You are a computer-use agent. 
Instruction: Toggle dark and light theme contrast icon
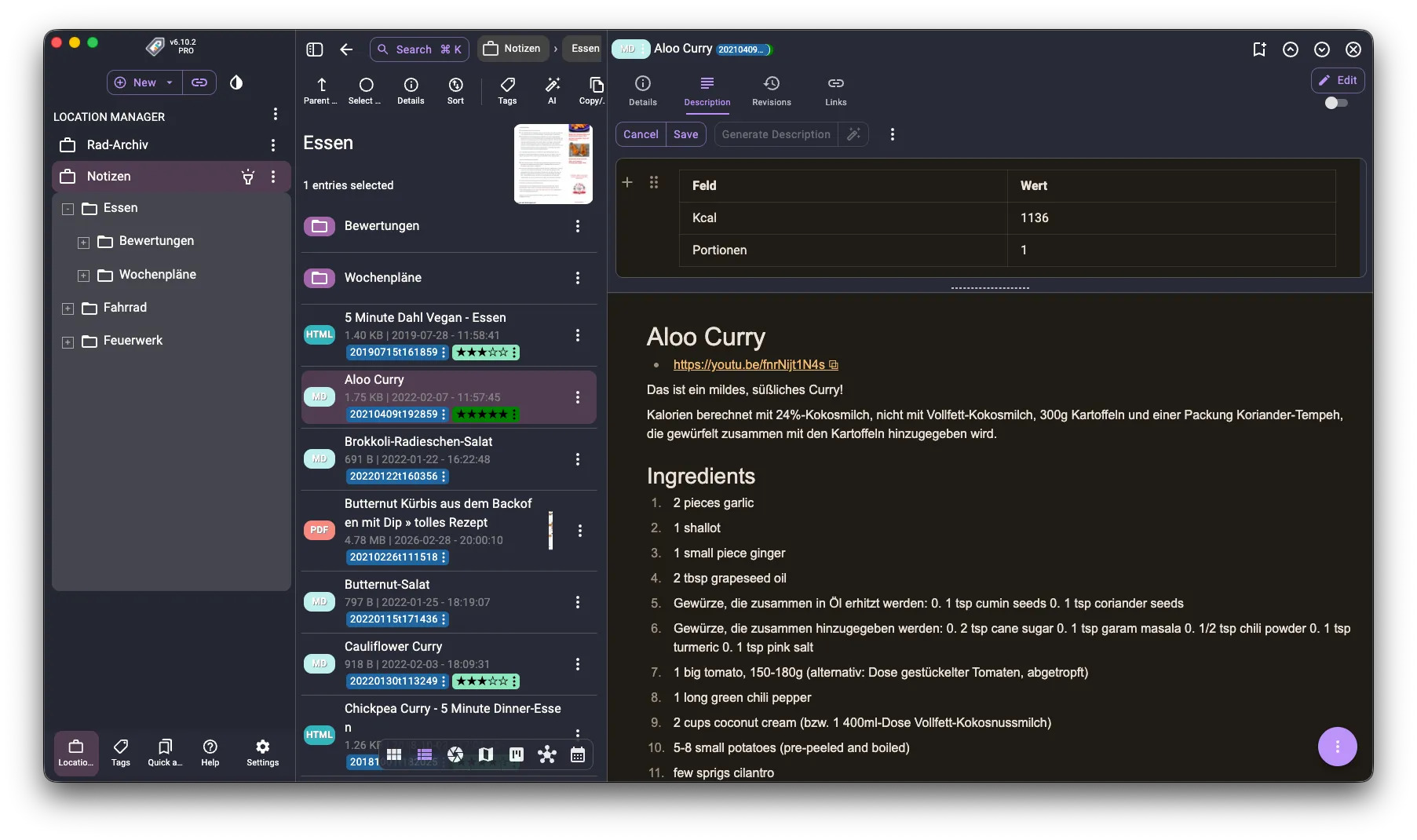236,82
